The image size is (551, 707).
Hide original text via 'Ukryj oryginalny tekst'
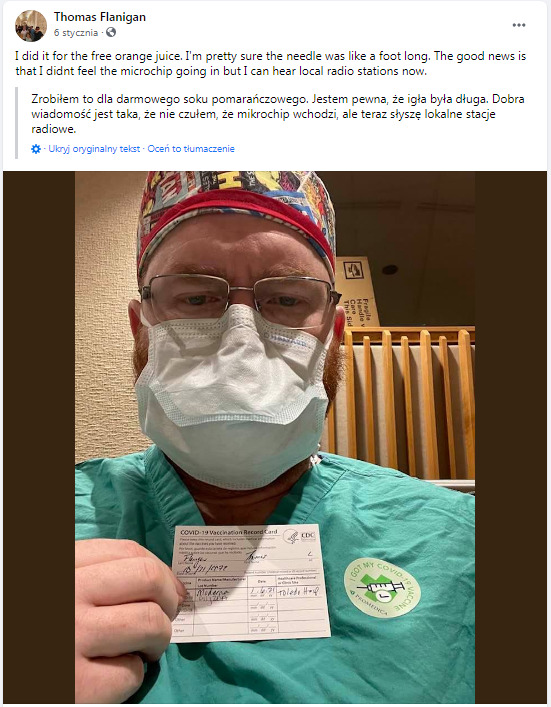tap(94, 149)
